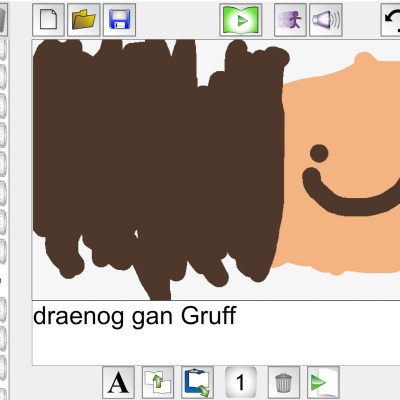Open the letter A font settings
The height and width of the screenshot is (400, 400).
(x=118, y=383)
